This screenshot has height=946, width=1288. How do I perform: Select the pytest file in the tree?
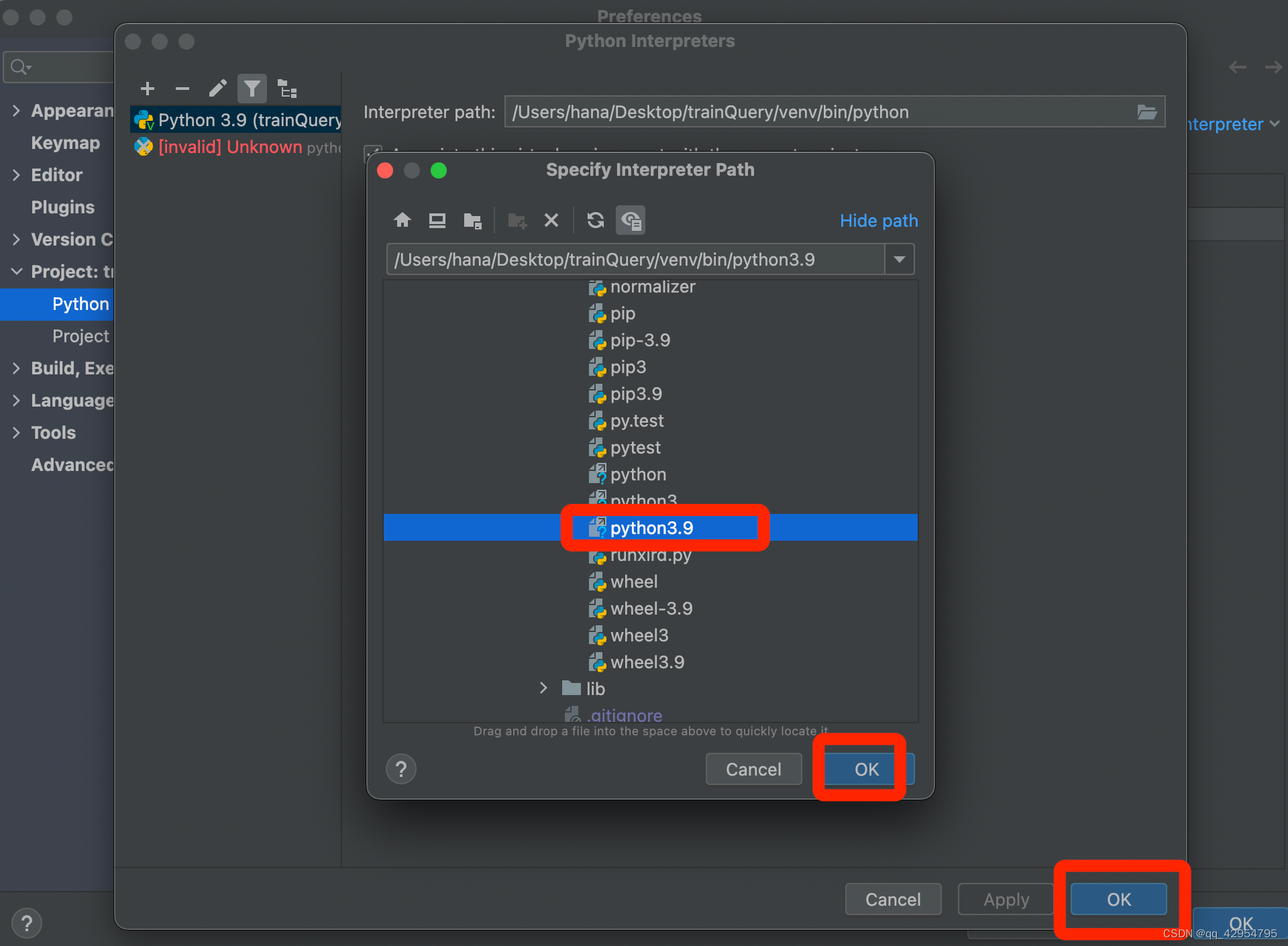coord(635,448)
